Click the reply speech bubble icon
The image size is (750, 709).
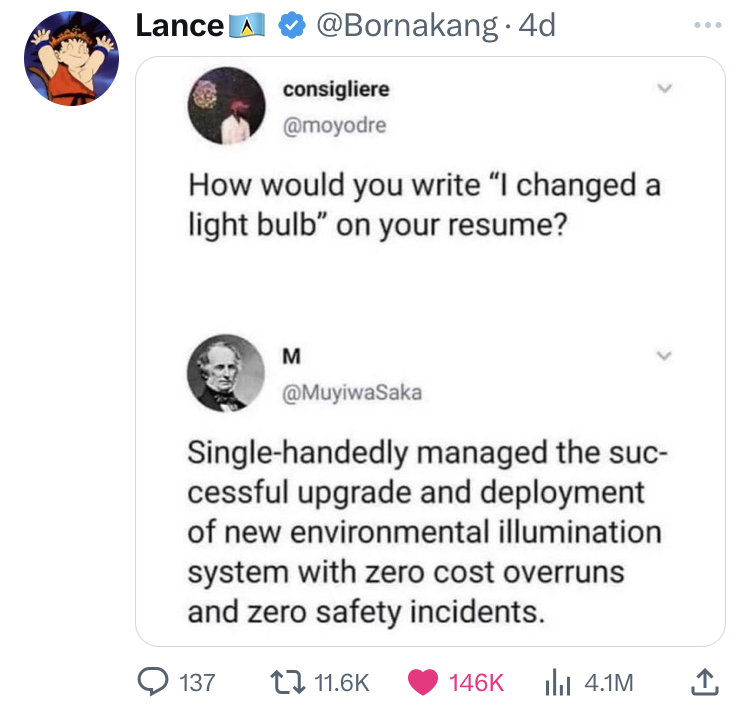tap(154, 682)
